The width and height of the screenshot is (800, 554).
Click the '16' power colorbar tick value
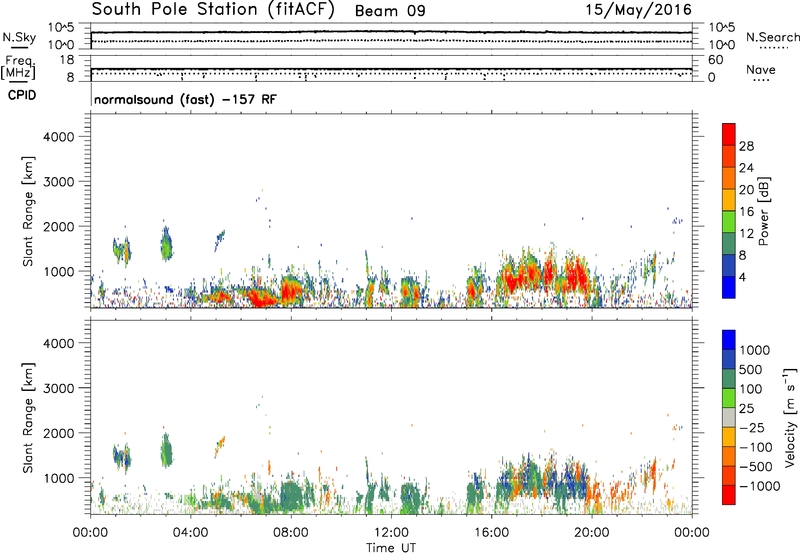[746, 212]
